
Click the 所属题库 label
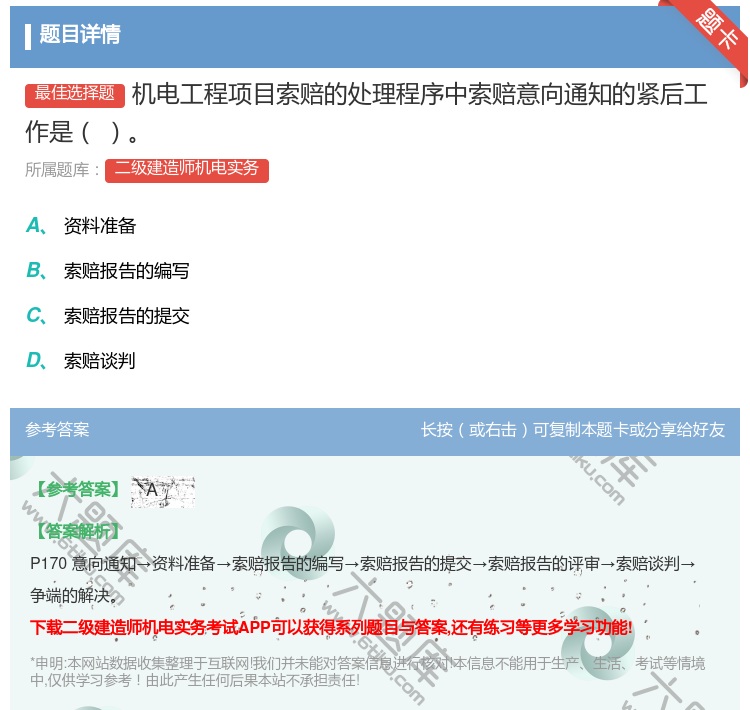tap(62, 170)
